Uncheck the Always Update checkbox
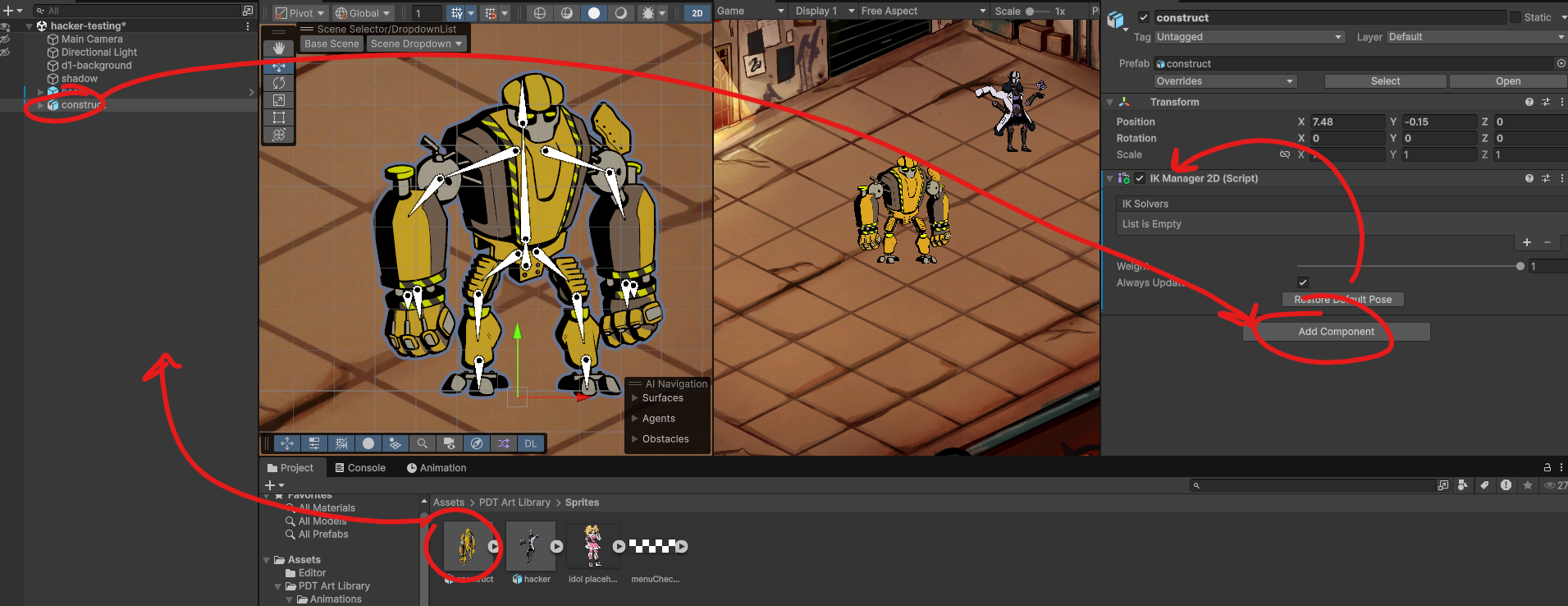The image size is (1568, 606). [1302, 282]
